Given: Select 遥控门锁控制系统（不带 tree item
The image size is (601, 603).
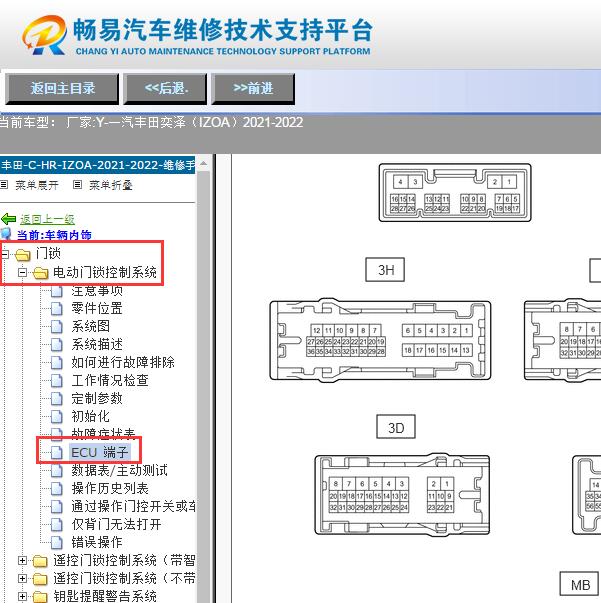Looking at the screenshot, I should click(x=124, y=578).
